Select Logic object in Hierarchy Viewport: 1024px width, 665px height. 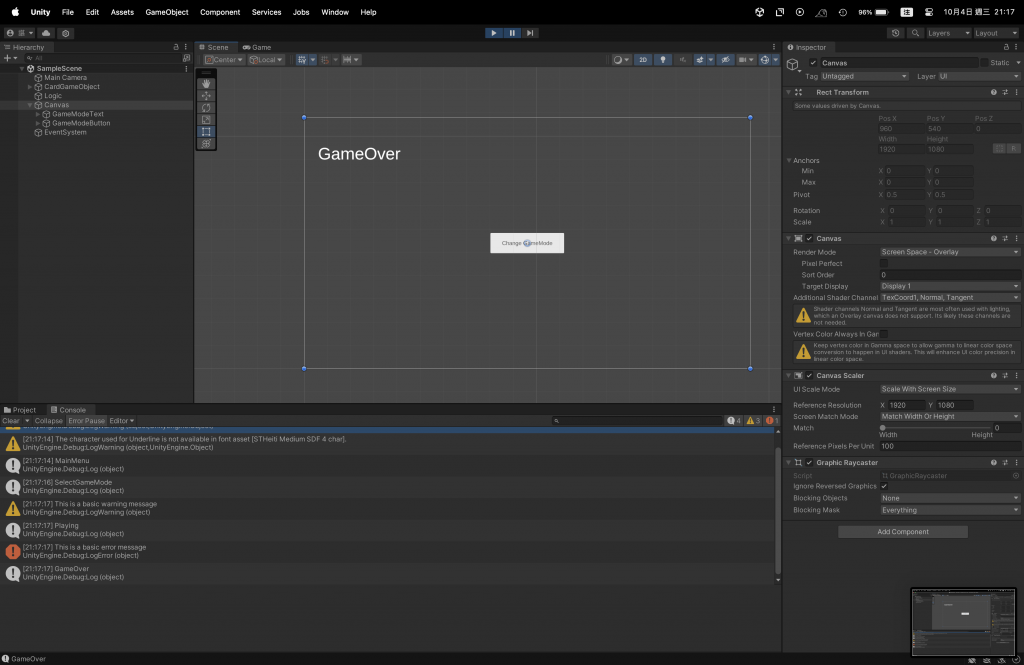52,96
